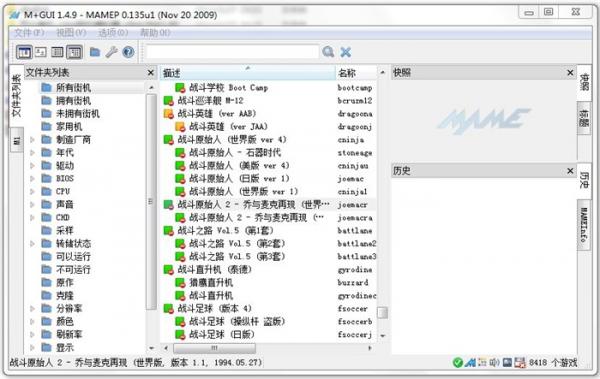This screenshot has width=600, height=379.
Task: Toggle the grouped view toolbar icon
Action: coord(74,52)
